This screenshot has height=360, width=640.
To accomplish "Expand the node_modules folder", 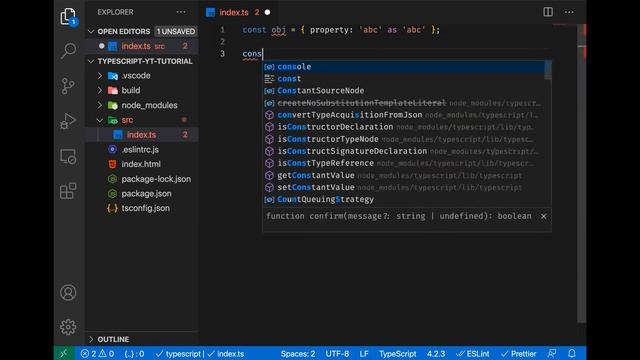I will 100,105.
